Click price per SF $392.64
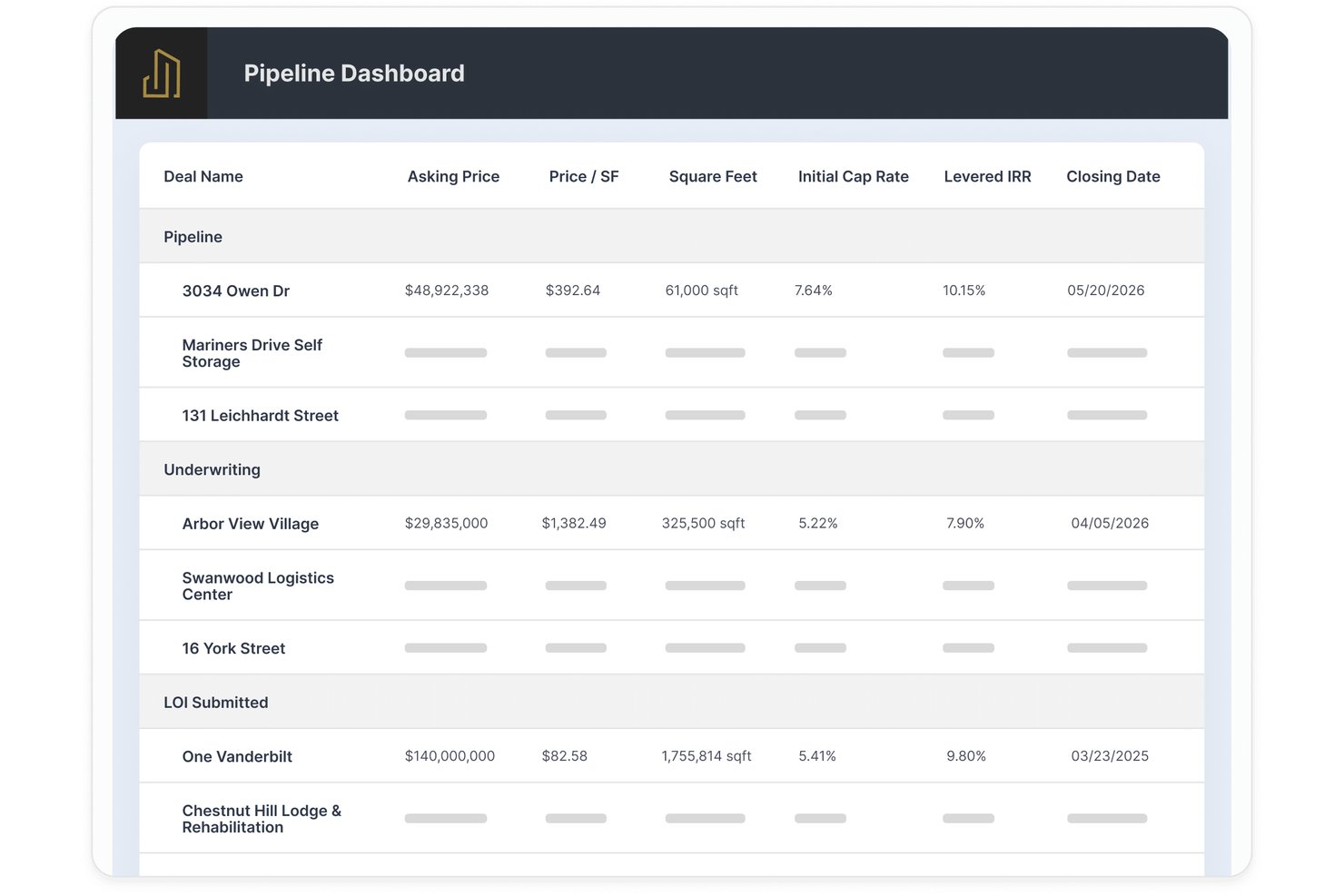1344x896 pixels. [573, 290]
